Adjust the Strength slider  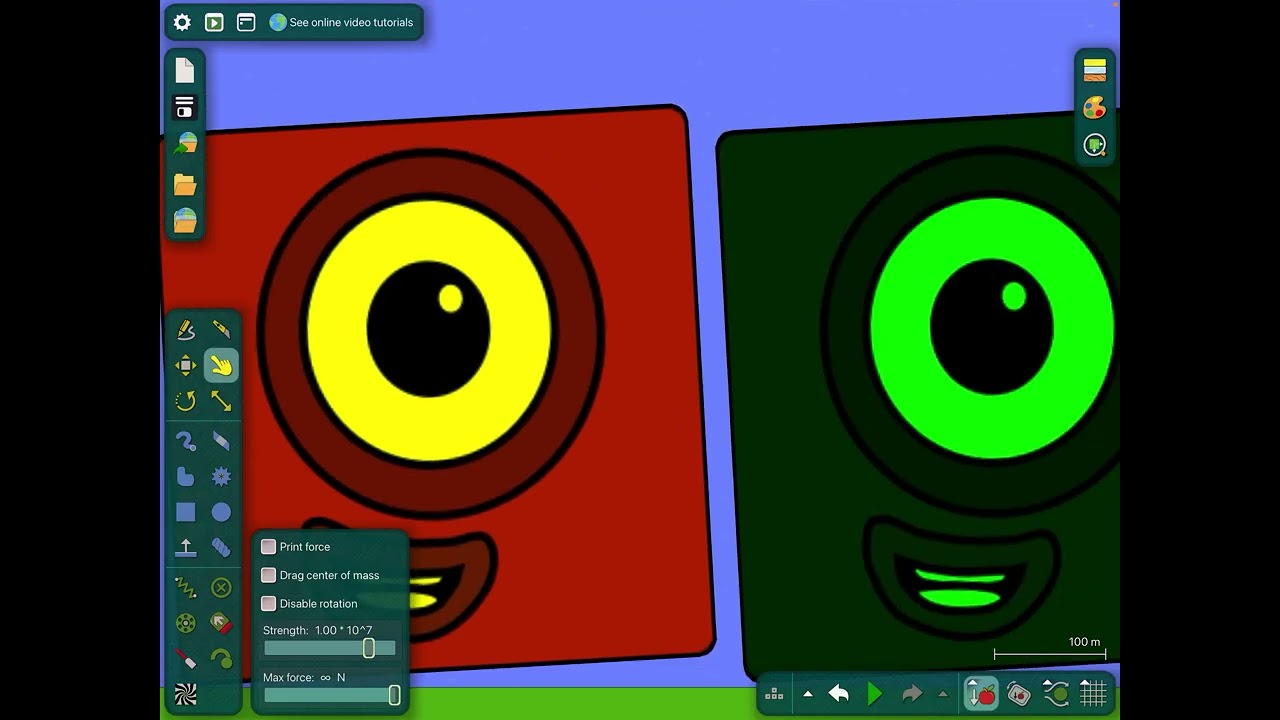coord(330,649)
